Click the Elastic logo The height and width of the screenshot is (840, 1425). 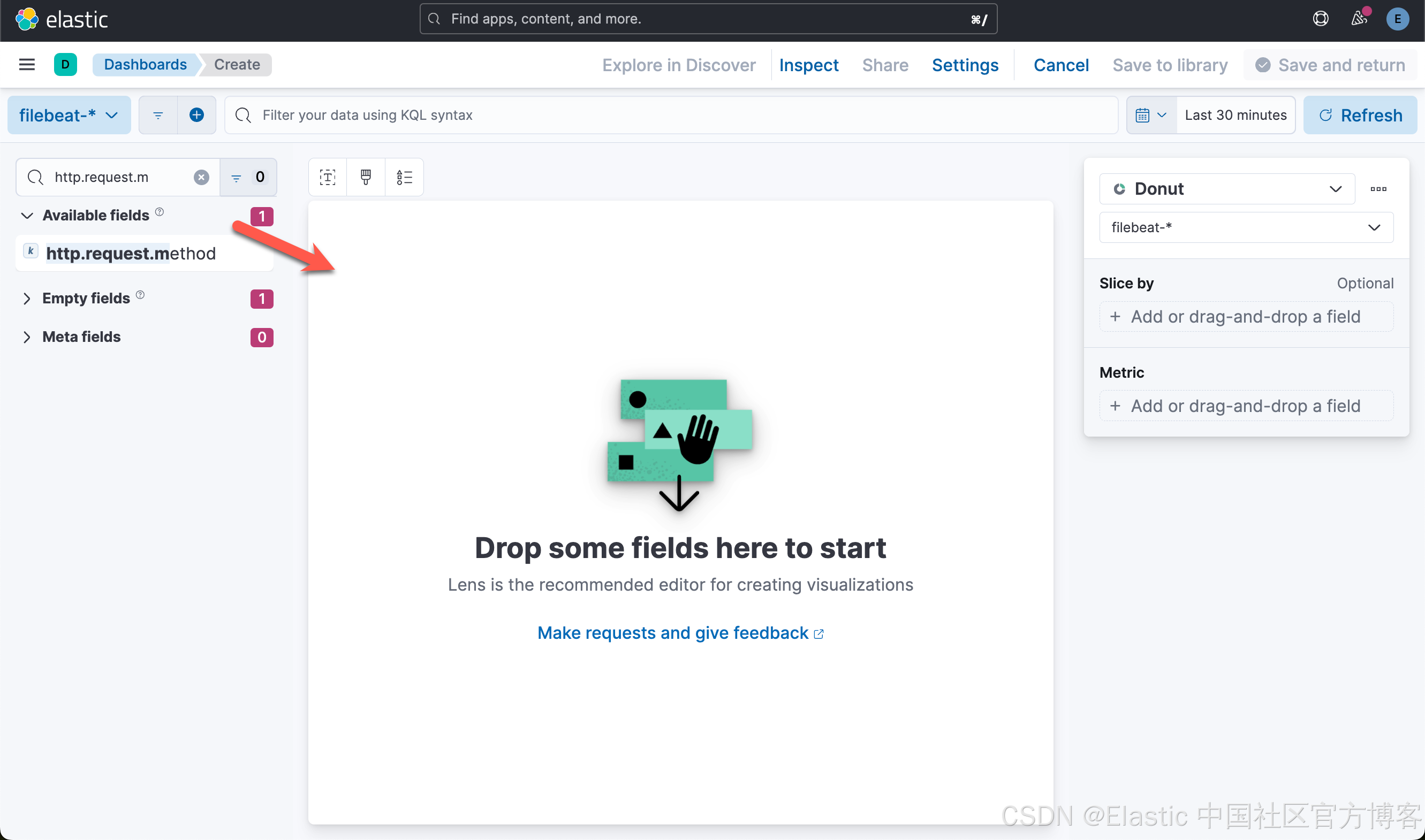(61, 19)
